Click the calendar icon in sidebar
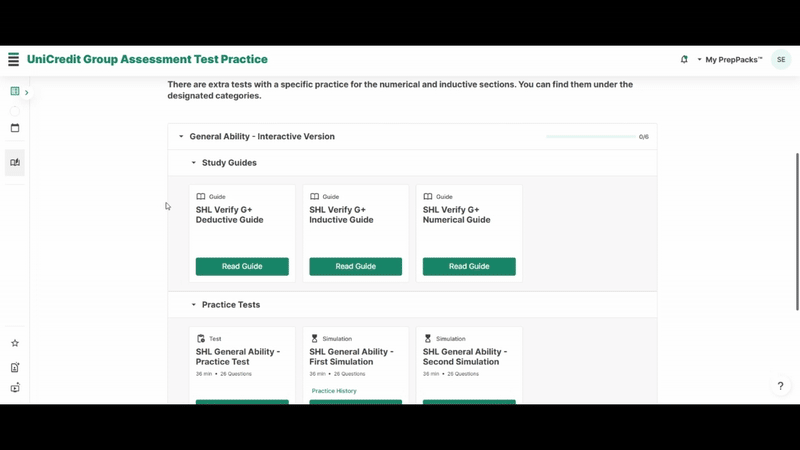The image size is (800, 450). click(15, 128)
